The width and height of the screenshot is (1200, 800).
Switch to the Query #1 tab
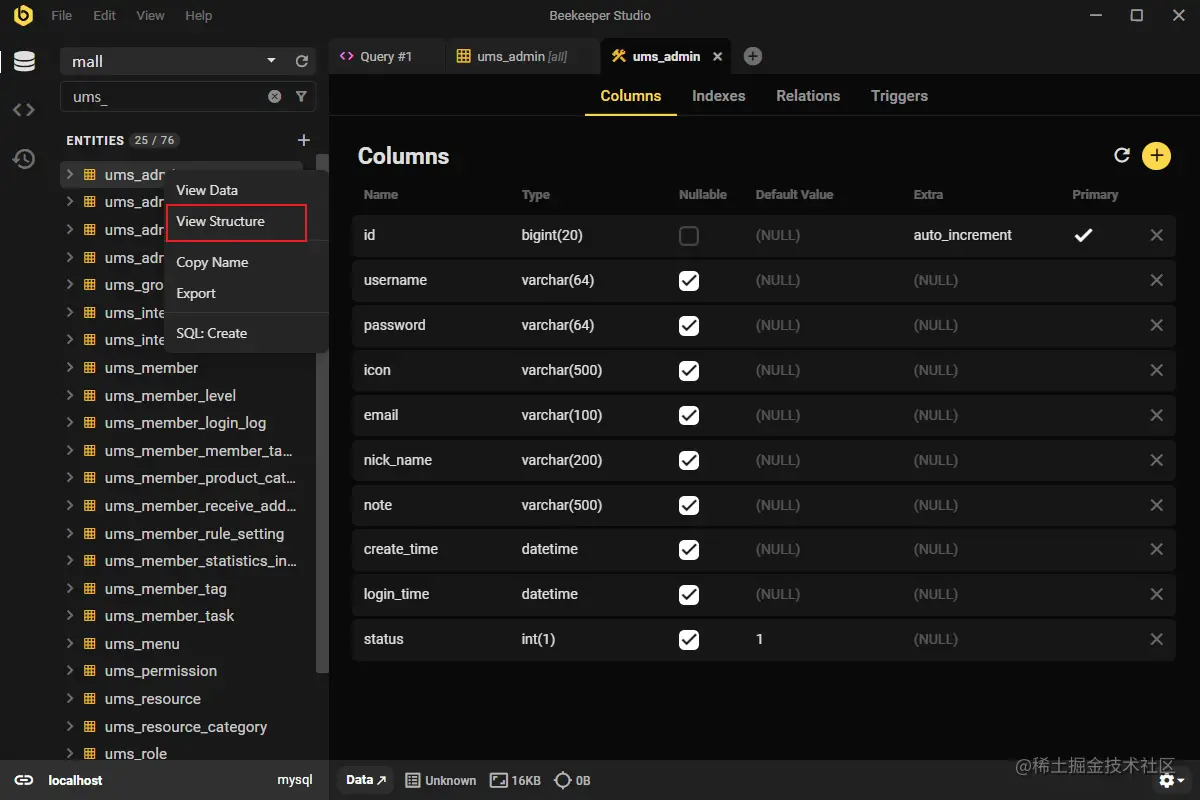386,56
